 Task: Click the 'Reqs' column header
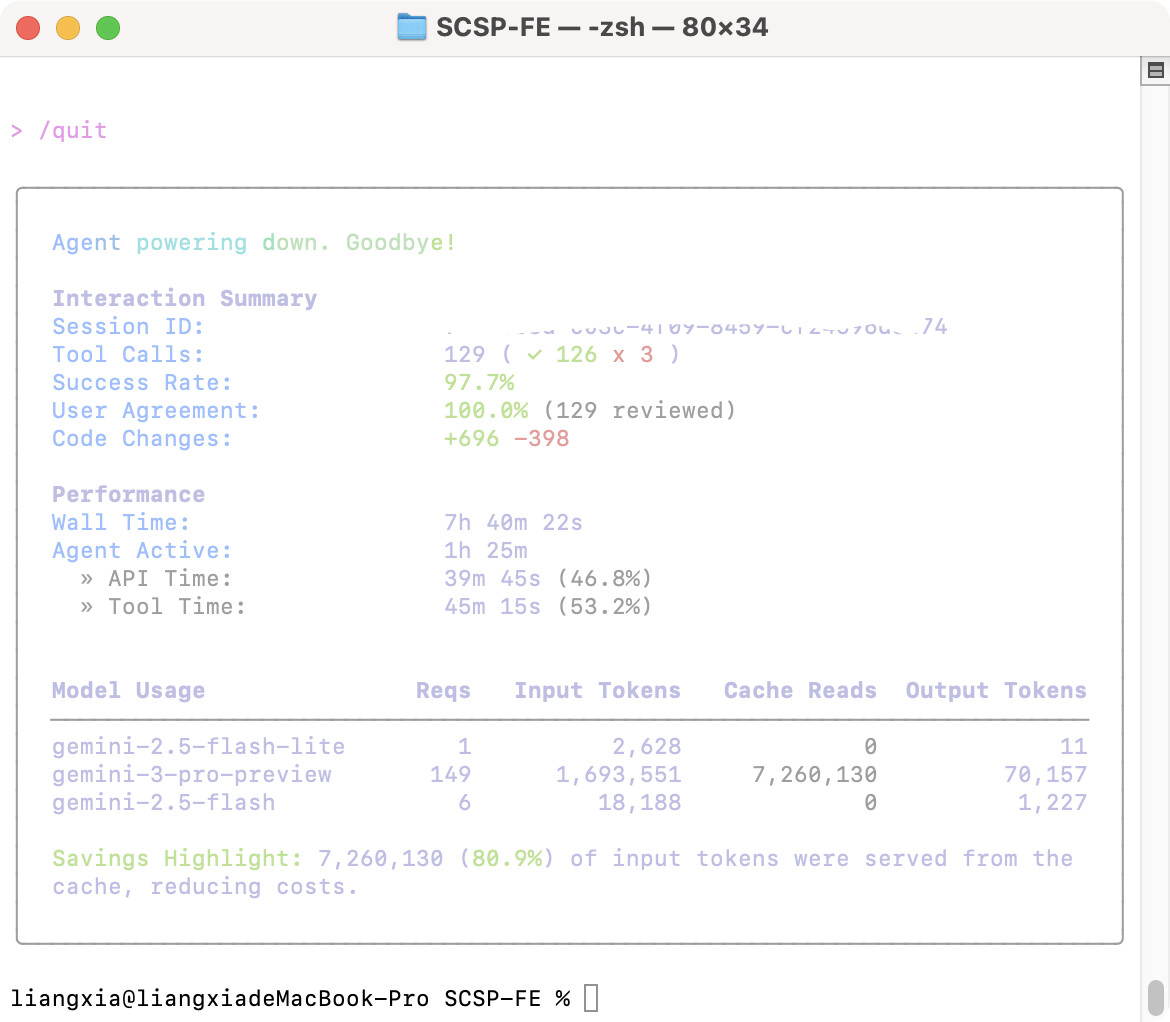[443, 691]
